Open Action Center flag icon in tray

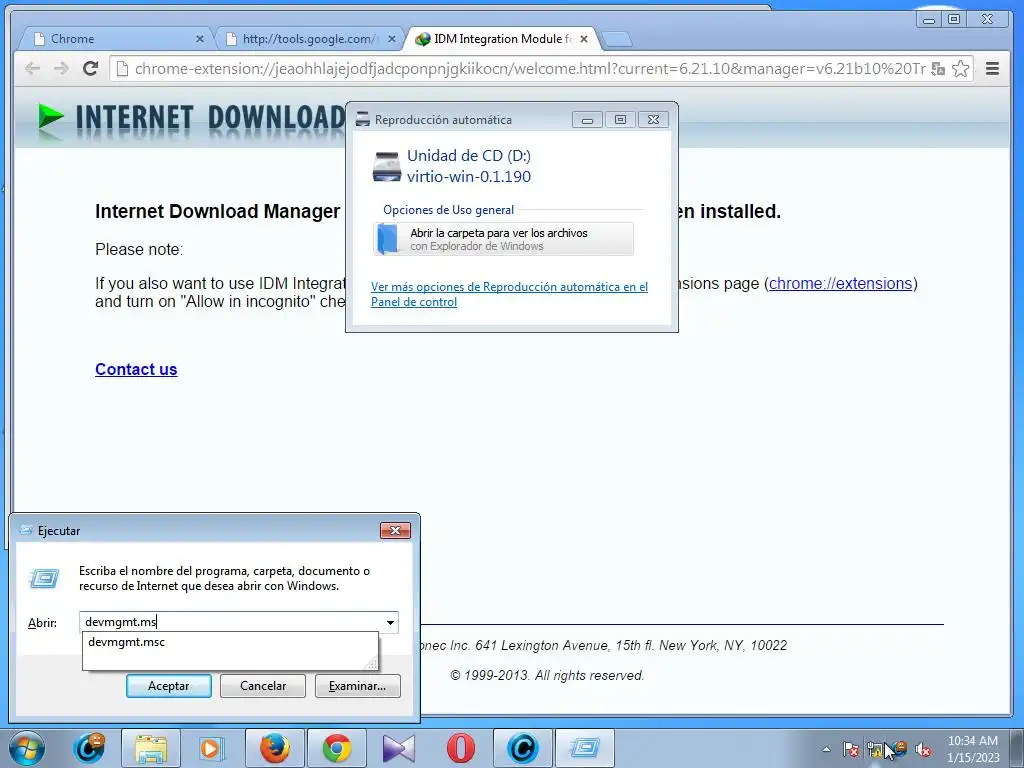click(850, 749)
